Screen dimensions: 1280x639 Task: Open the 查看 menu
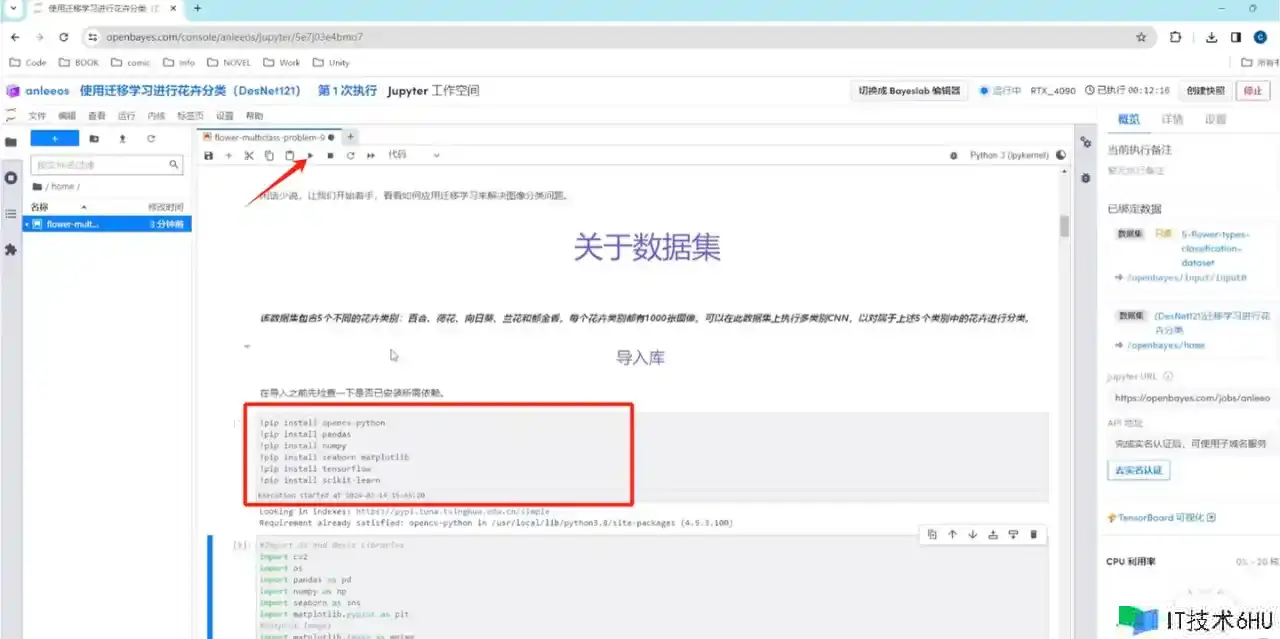coord(96,116)
